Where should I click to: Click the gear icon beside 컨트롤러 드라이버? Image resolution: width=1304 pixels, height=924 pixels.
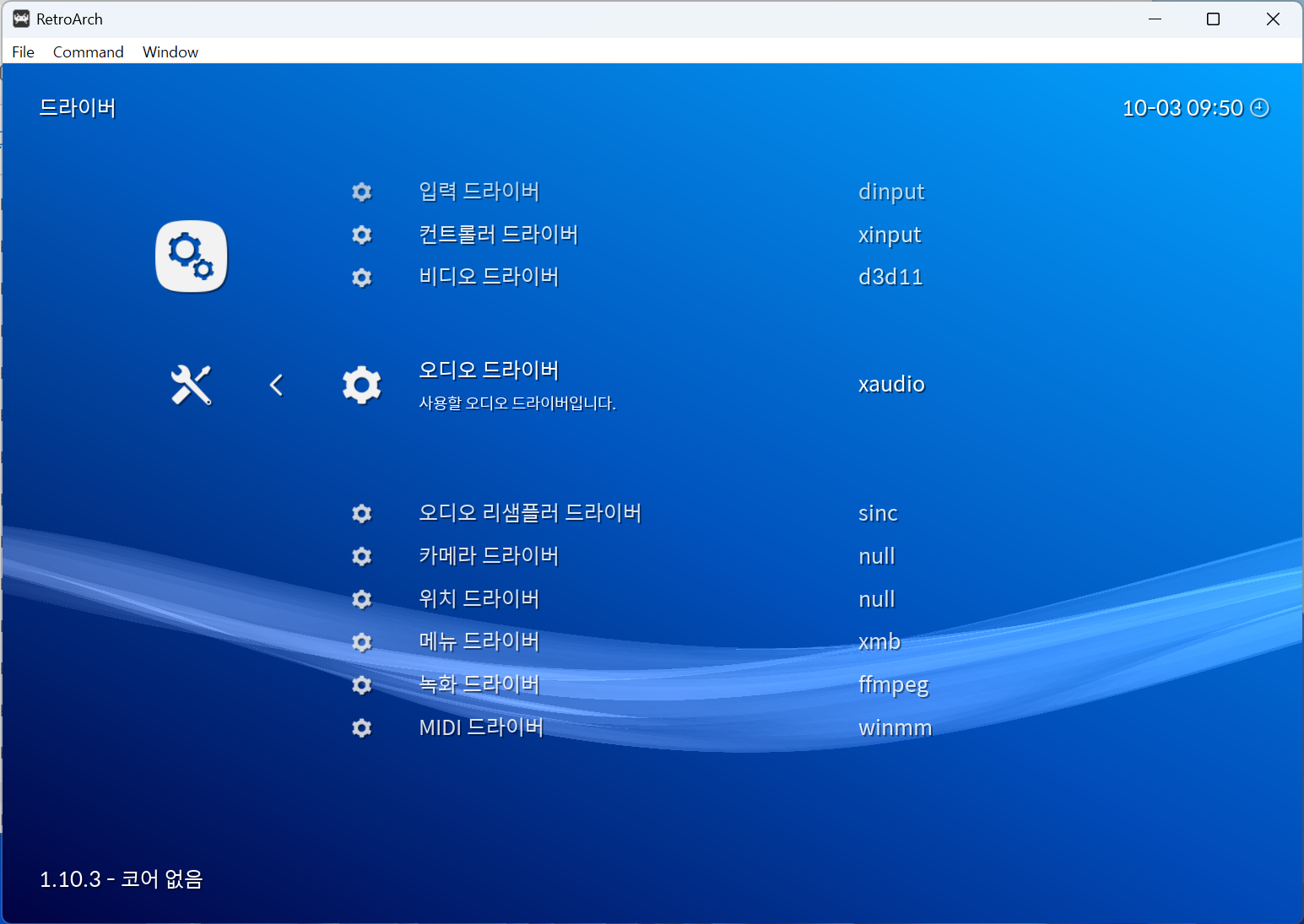point(362,235)
